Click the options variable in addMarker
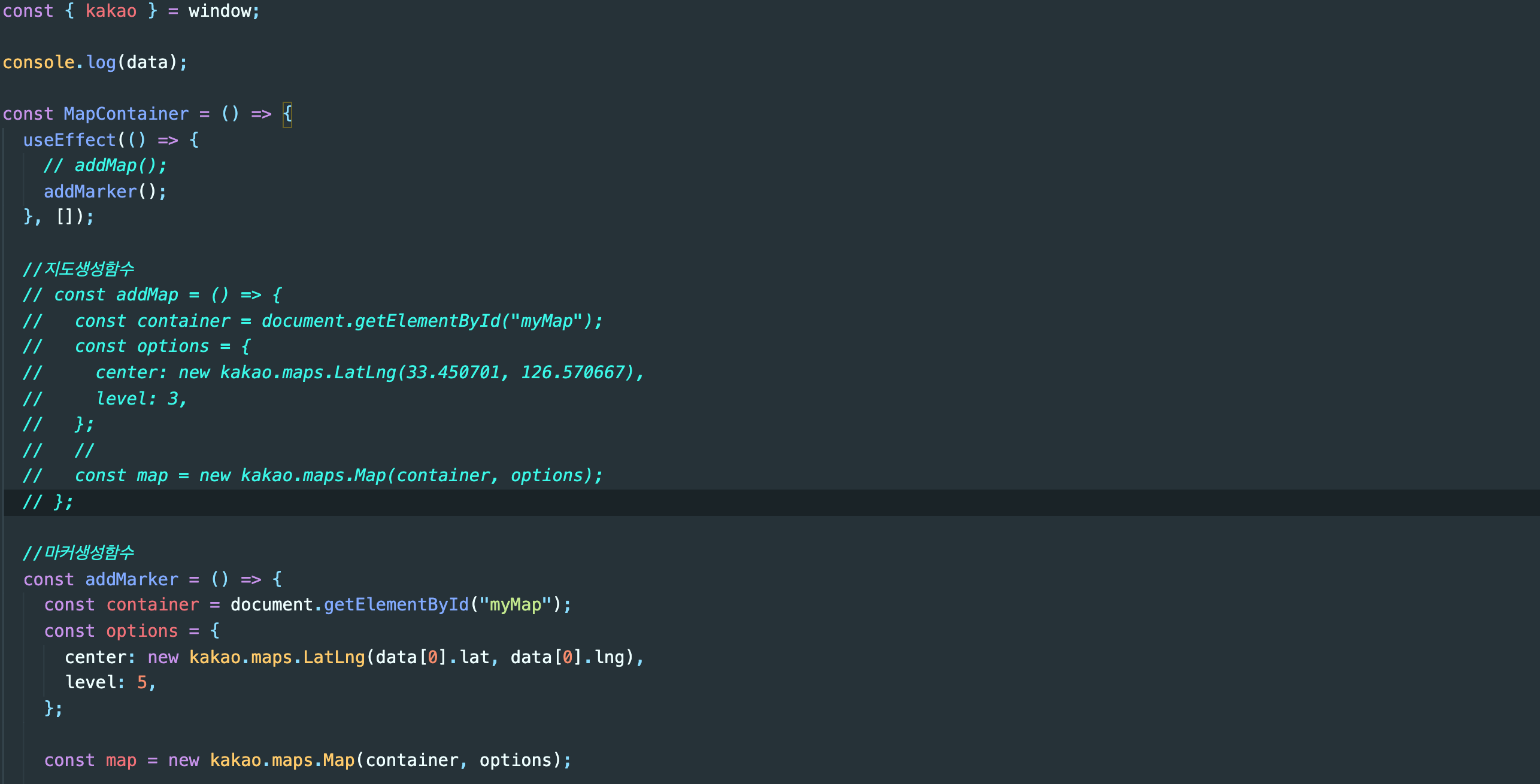Screen dimensions: 1540x784 (x=141, y=630)
